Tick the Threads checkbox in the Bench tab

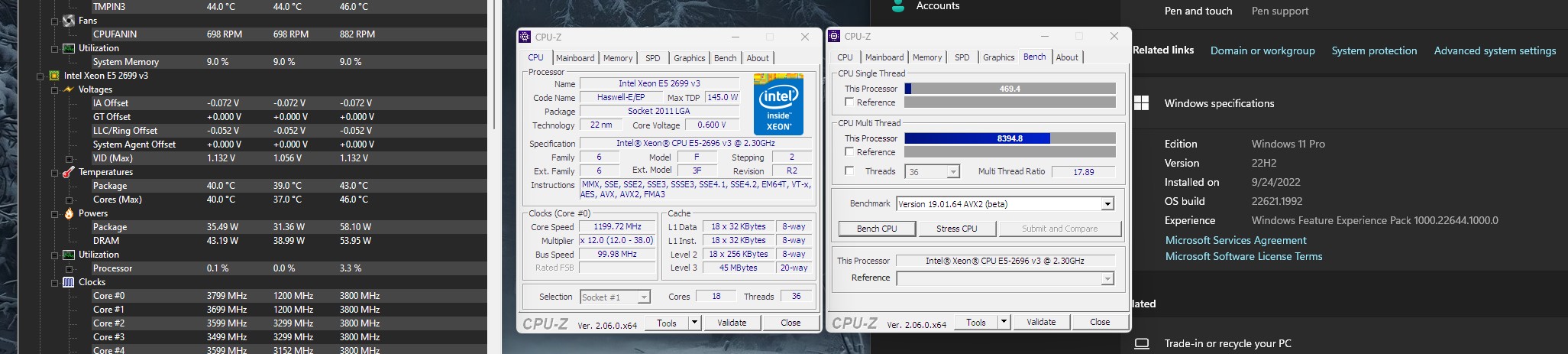tap(849, 171)
